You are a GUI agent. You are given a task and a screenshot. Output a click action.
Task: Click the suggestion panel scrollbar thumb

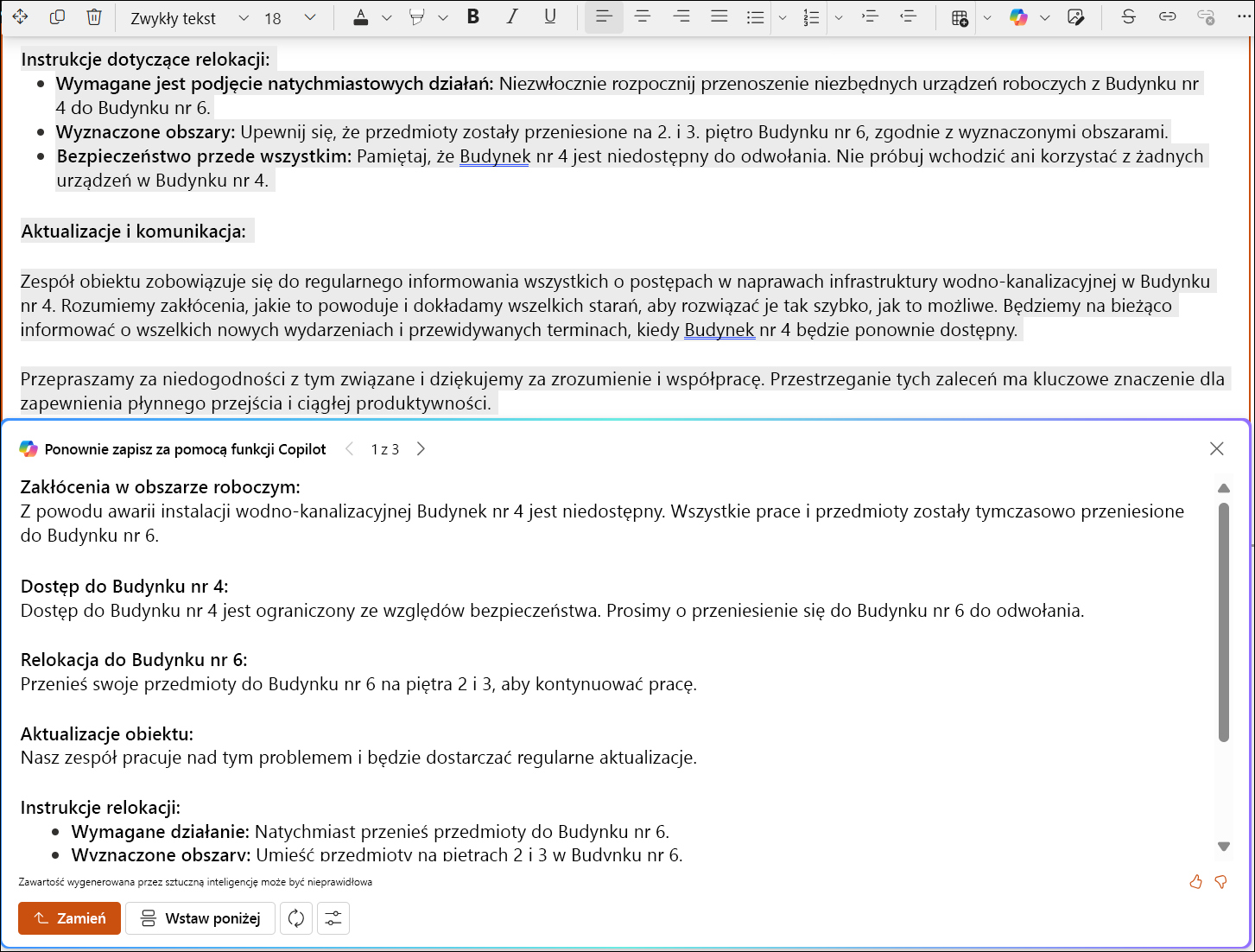click(1224, 622)
